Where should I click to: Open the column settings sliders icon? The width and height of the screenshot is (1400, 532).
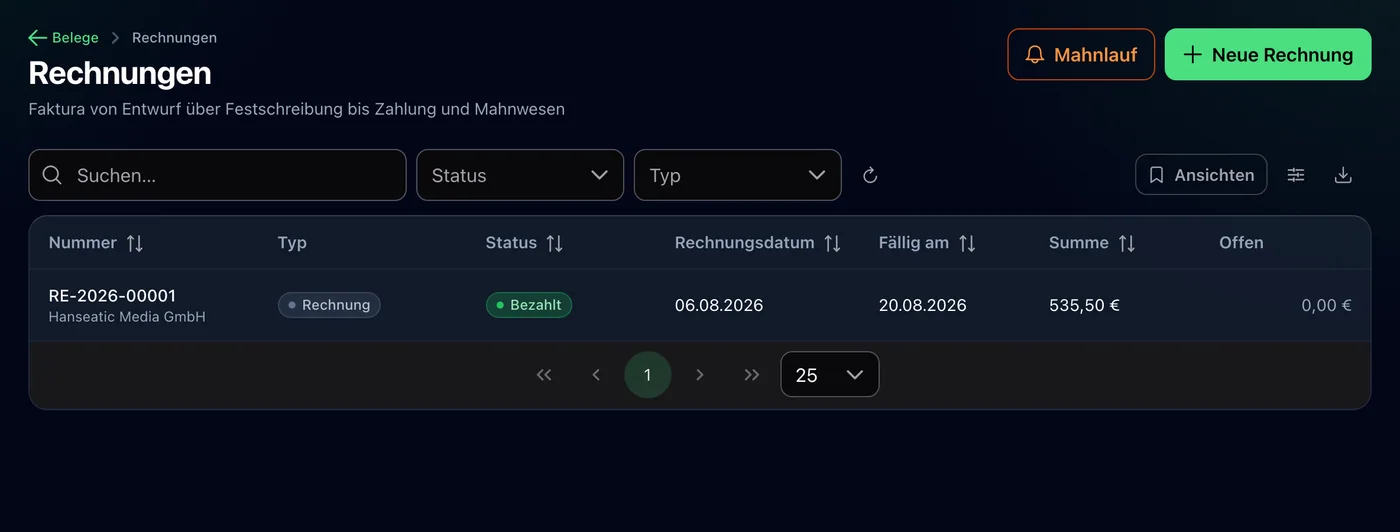1296,175
